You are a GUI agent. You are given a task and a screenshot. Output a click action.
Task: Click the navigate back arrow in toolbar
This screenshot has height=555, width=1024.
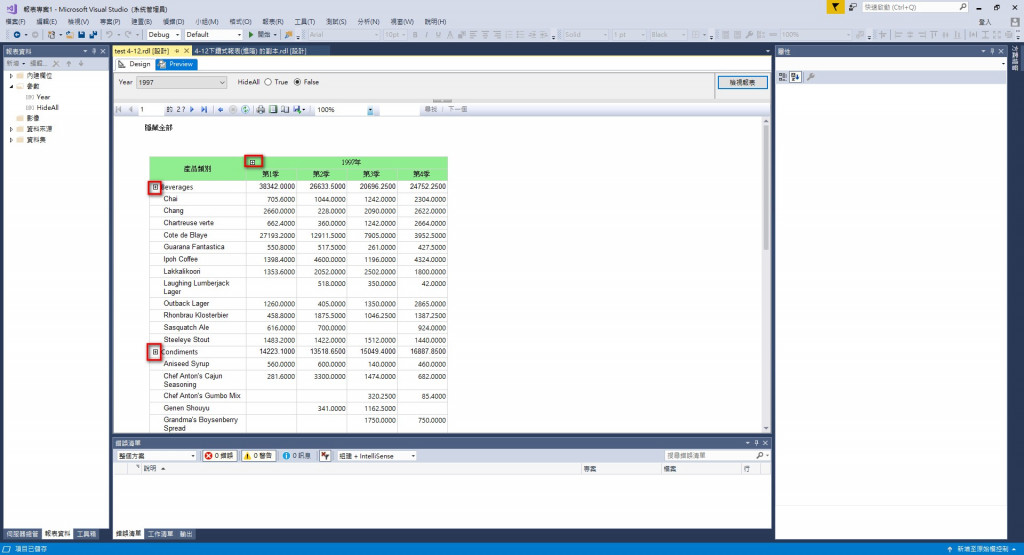coord(16,35)
